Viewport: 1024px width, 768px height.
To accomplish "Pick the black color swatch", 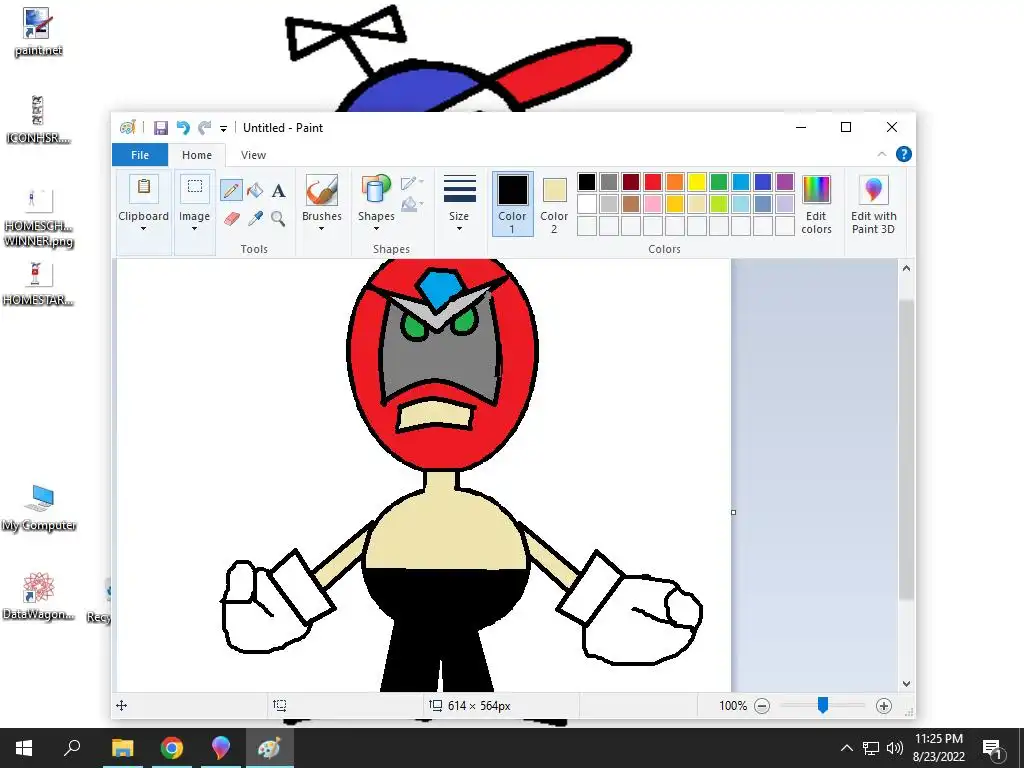I will tap(587, 182).
